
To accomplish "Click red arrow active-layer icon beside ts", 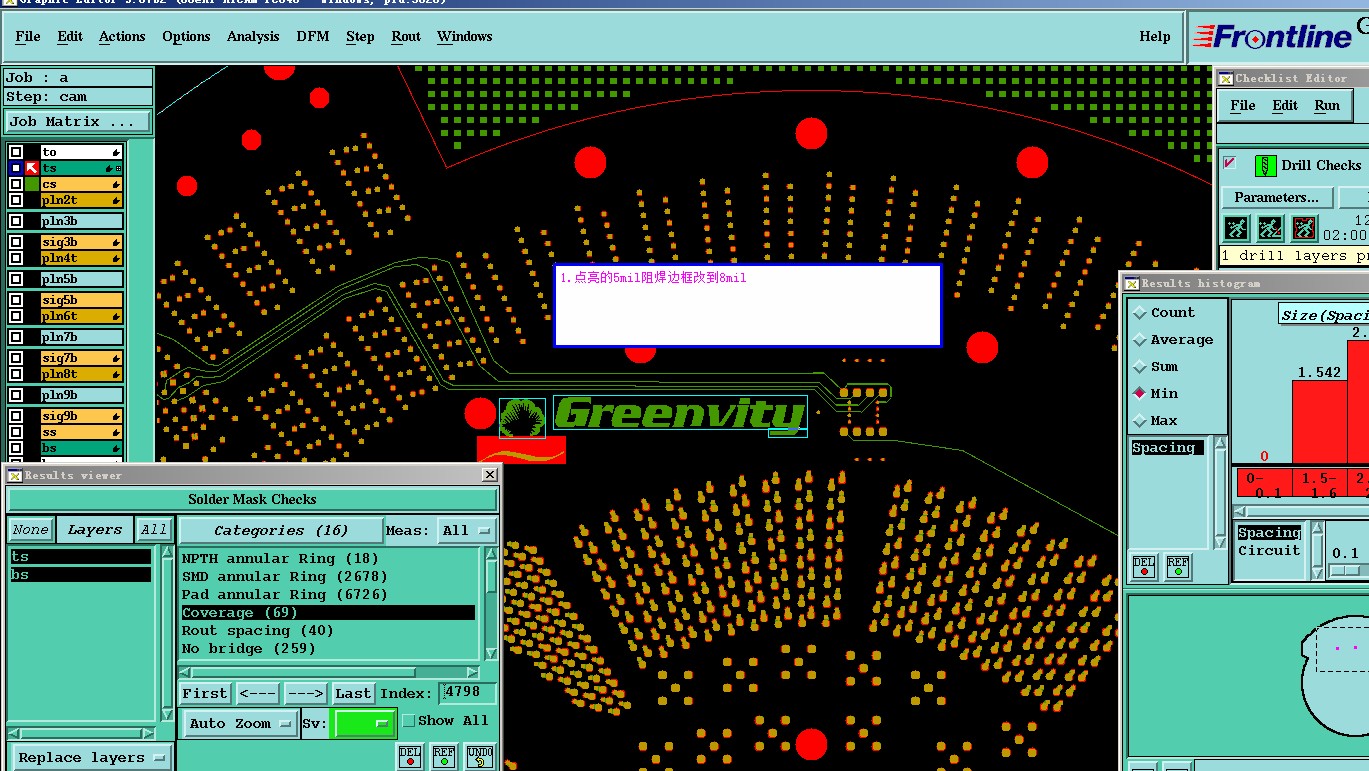I will point(32,168).
